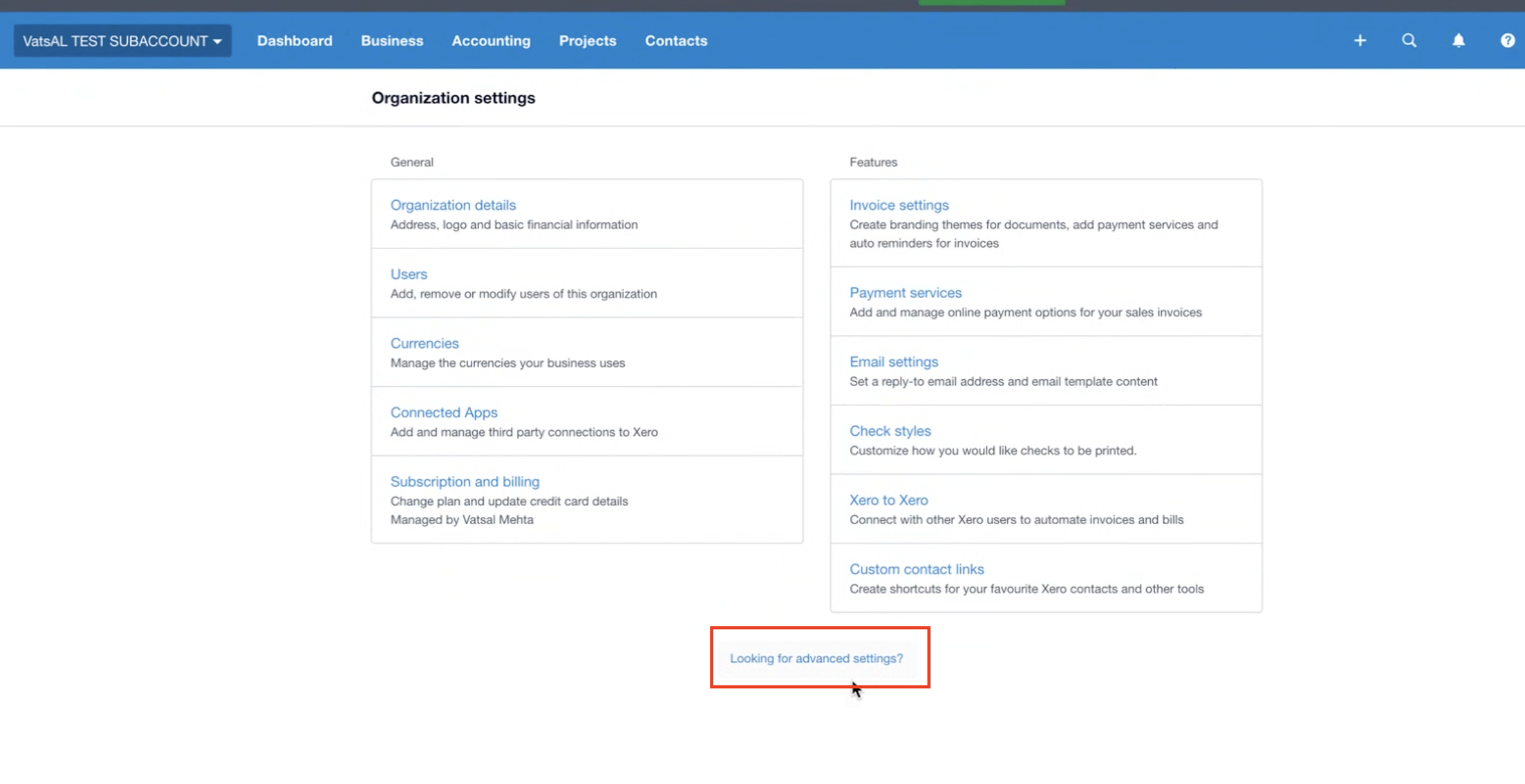Open the Email settings link

(893, 362)
